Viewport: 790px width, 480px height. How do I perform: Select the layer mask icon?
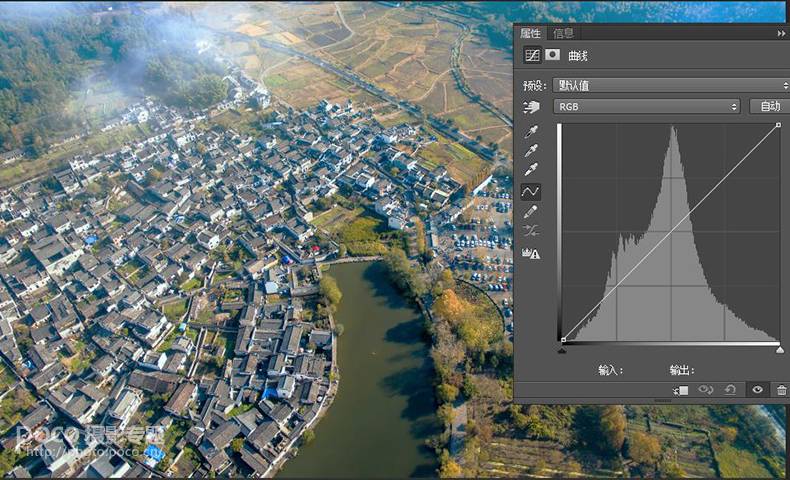point(553,54)
